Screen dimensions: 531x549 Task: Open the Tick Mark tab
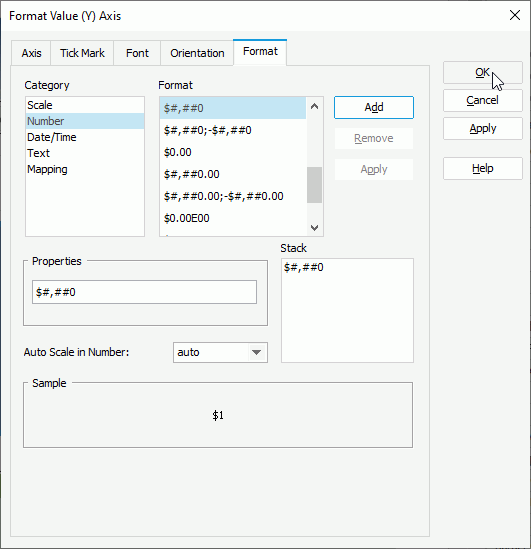pos(82,53)
